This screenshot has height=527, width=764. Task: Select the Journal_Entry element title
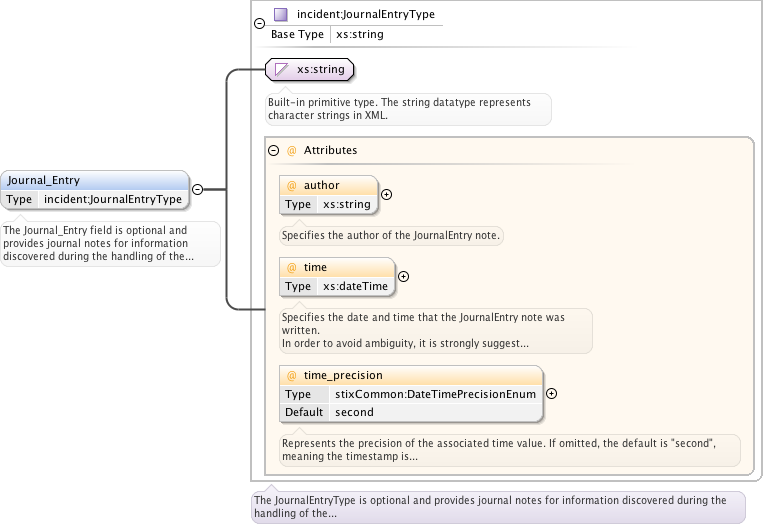point(44,180)
